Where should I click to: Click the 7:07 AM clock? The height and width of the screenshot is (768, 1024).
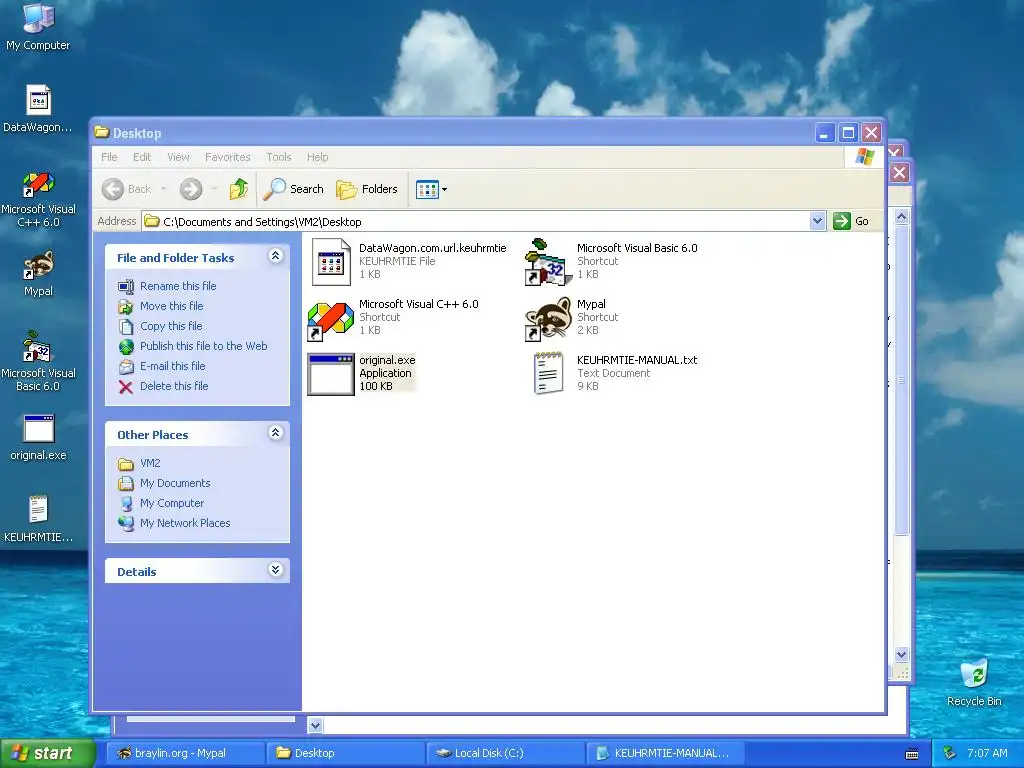pyautogui.click(x=987, y=753)
